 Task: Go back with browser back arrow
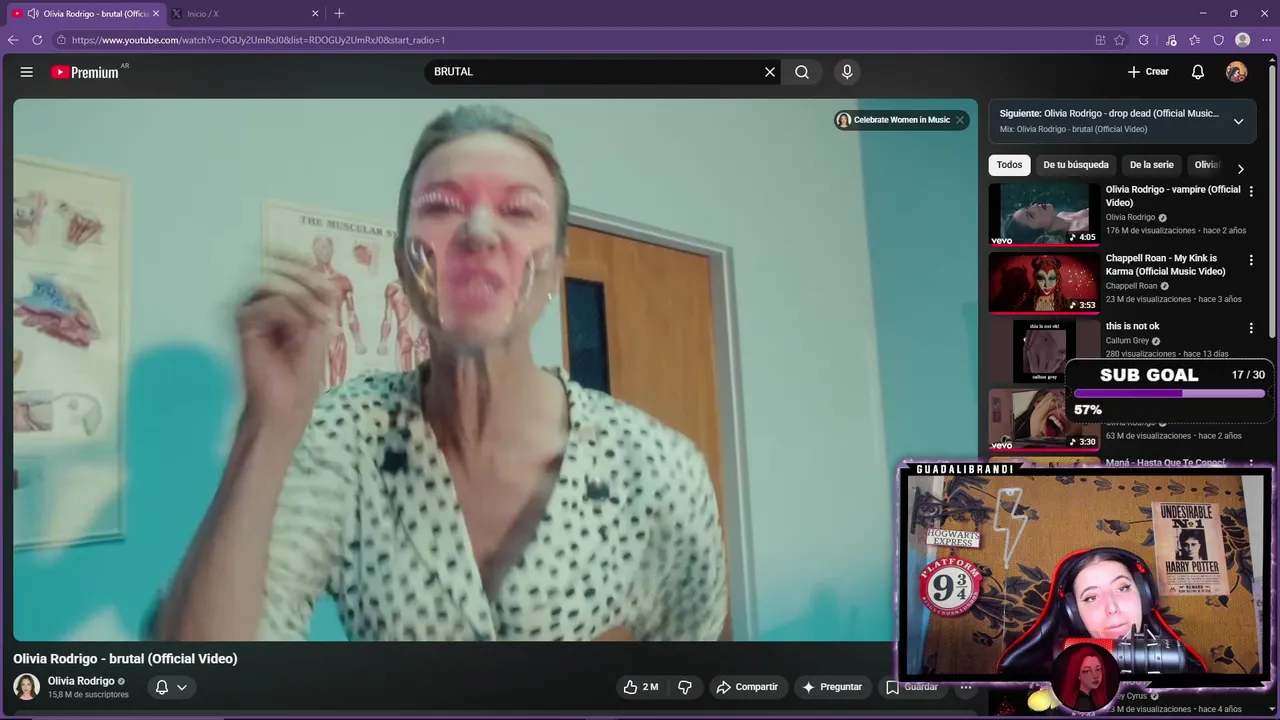[x=13, y=40]
